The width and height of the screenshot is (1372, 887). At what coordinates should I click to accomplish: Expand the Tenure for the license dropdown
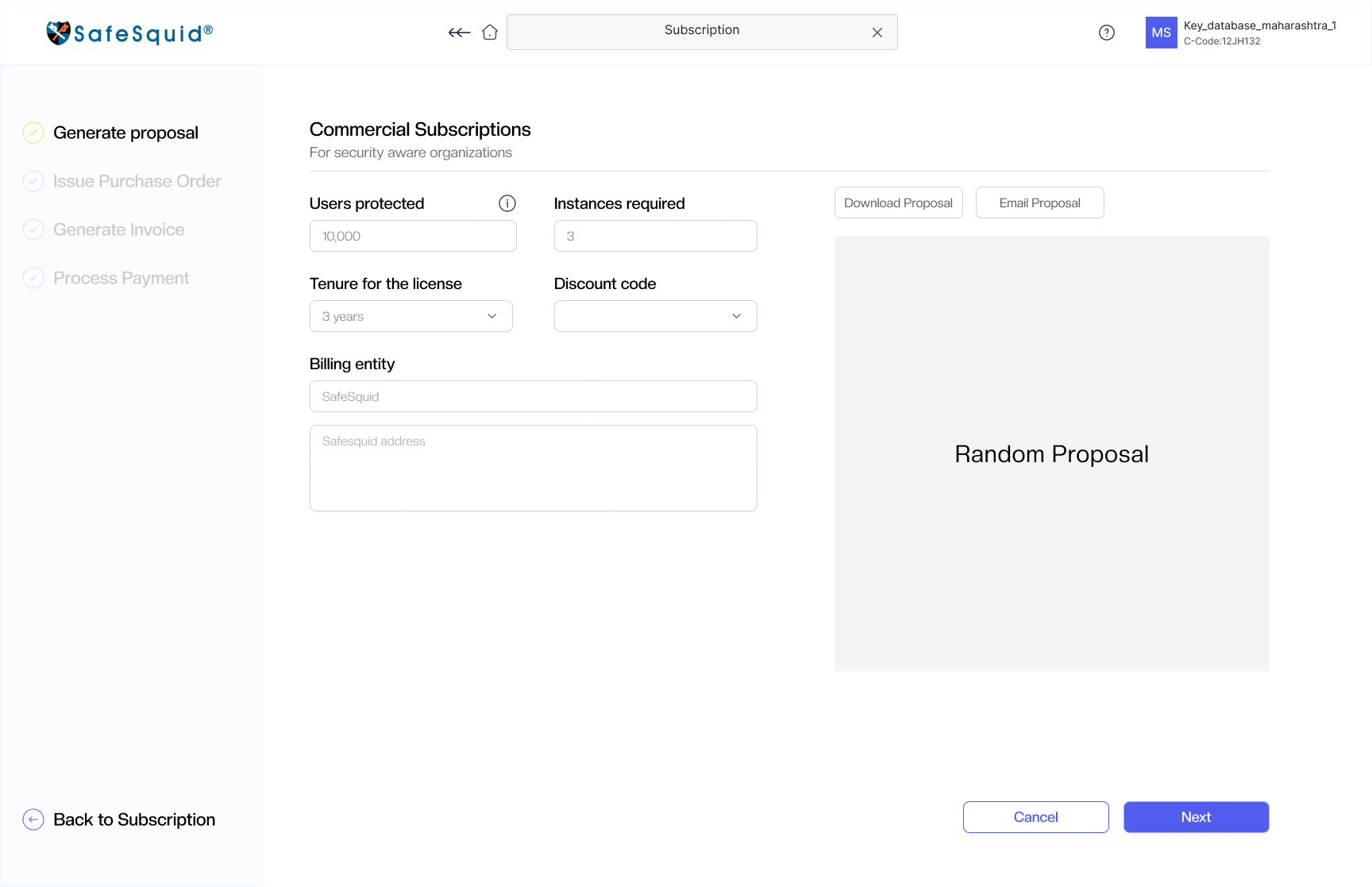pyautogui.click(x=411, y=316)
